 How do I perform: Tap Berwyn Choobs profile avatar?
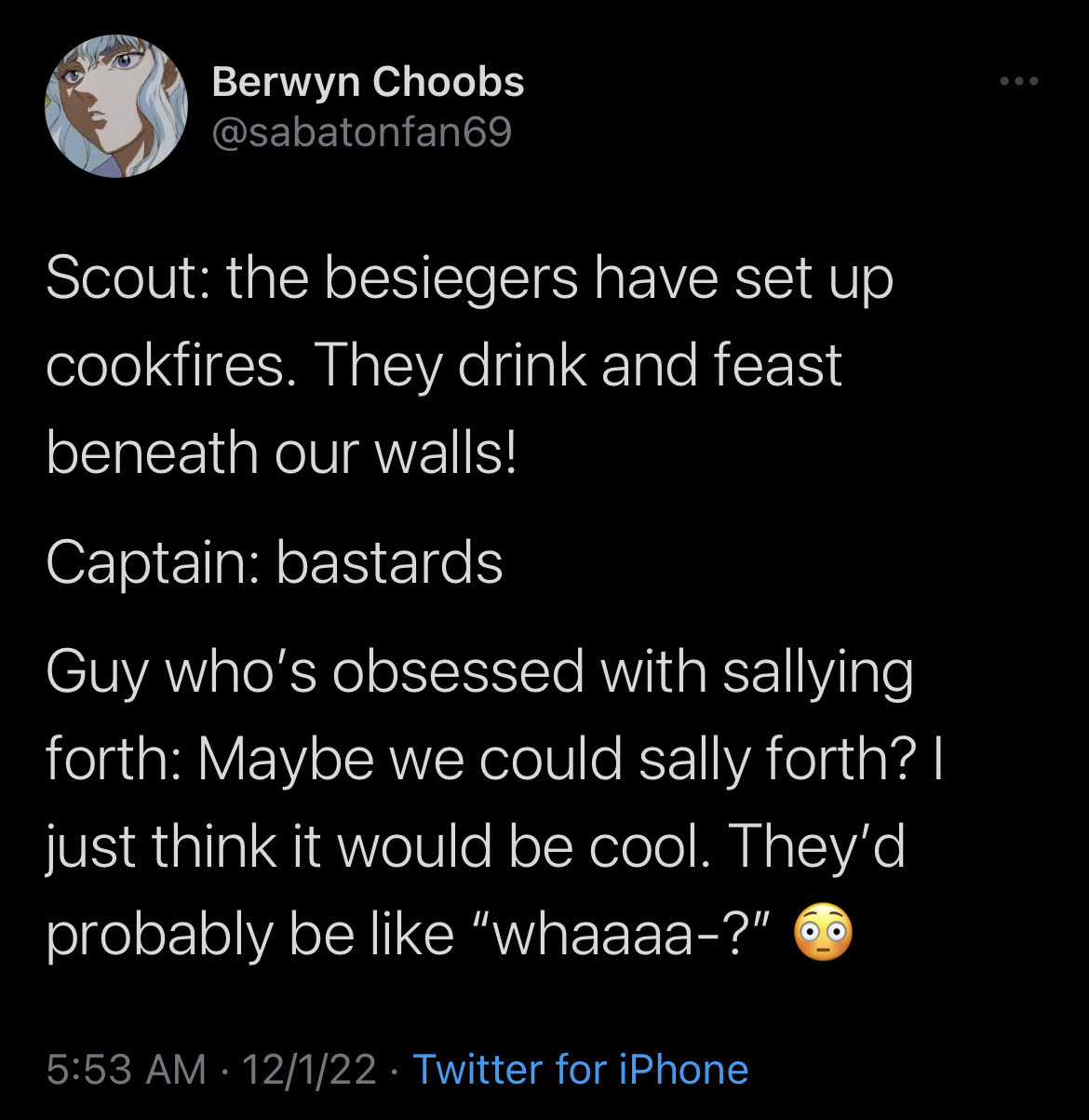point(116,107)
